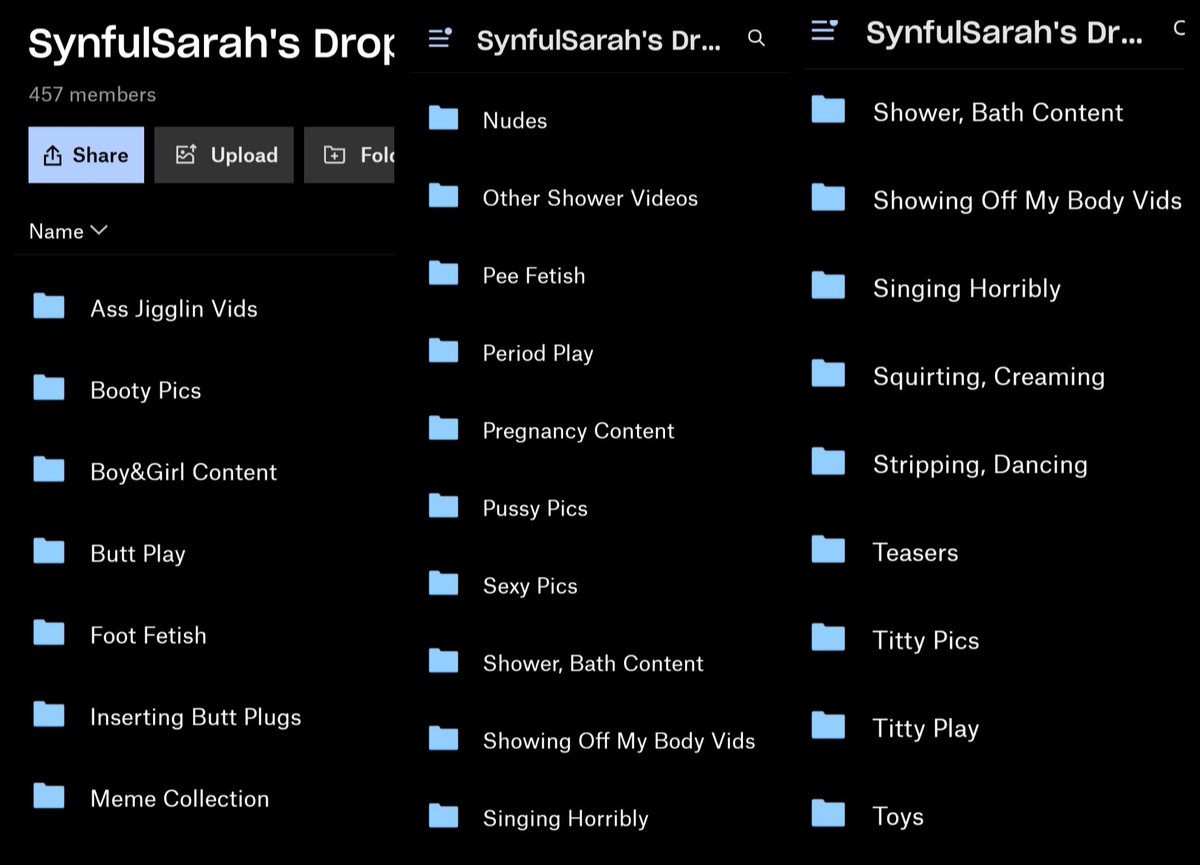1200x865 pixels.
Task: Click the search magnifier icon
Action: 757,39
